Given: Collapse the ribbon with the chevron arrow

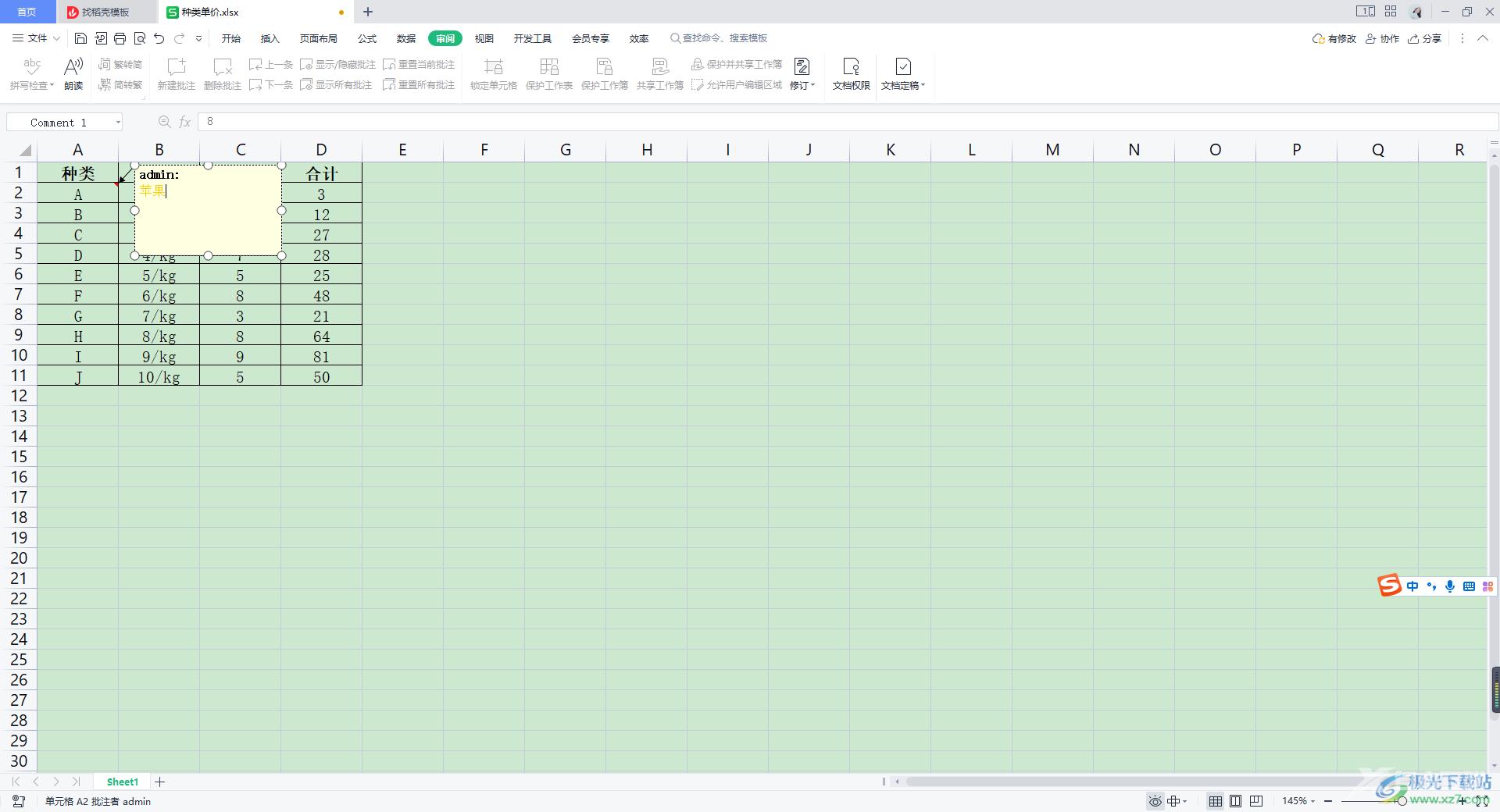Looking at the screenshot, I should click(1482, 38).
